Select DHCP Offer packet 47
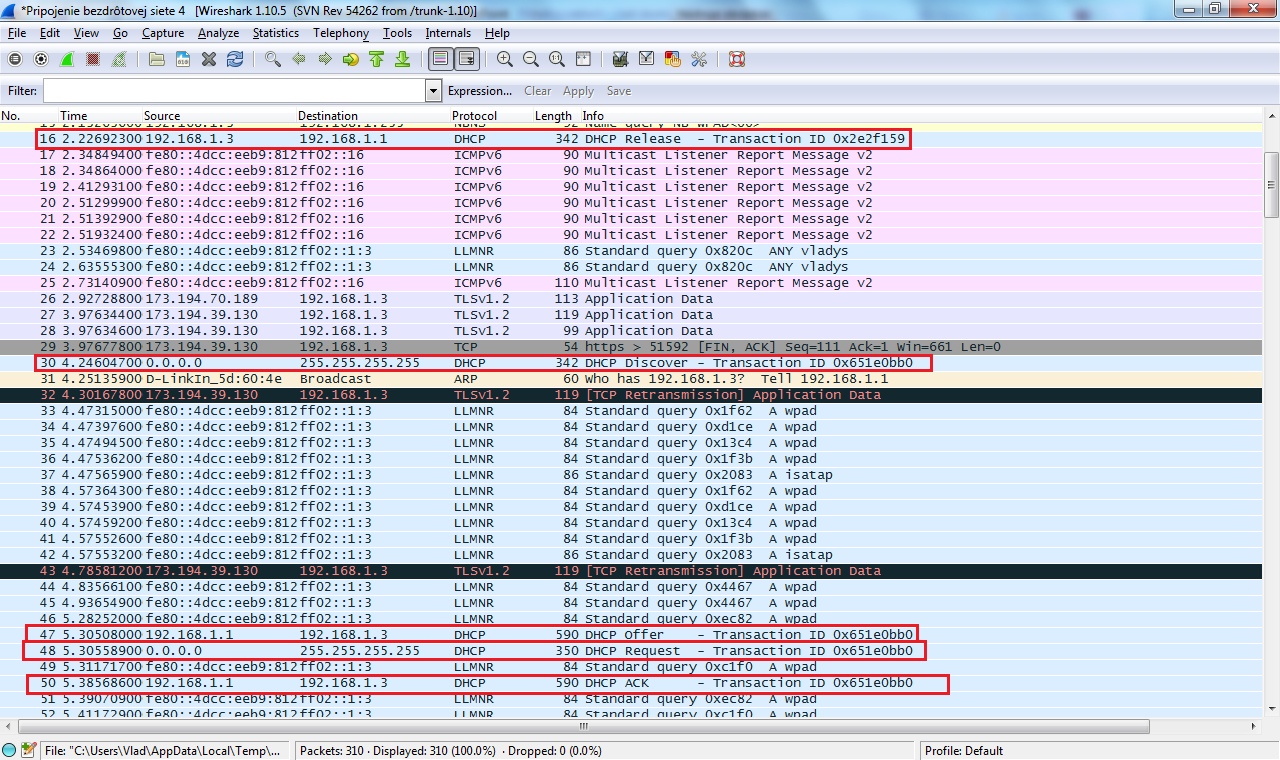 click(x=631, y=635)
